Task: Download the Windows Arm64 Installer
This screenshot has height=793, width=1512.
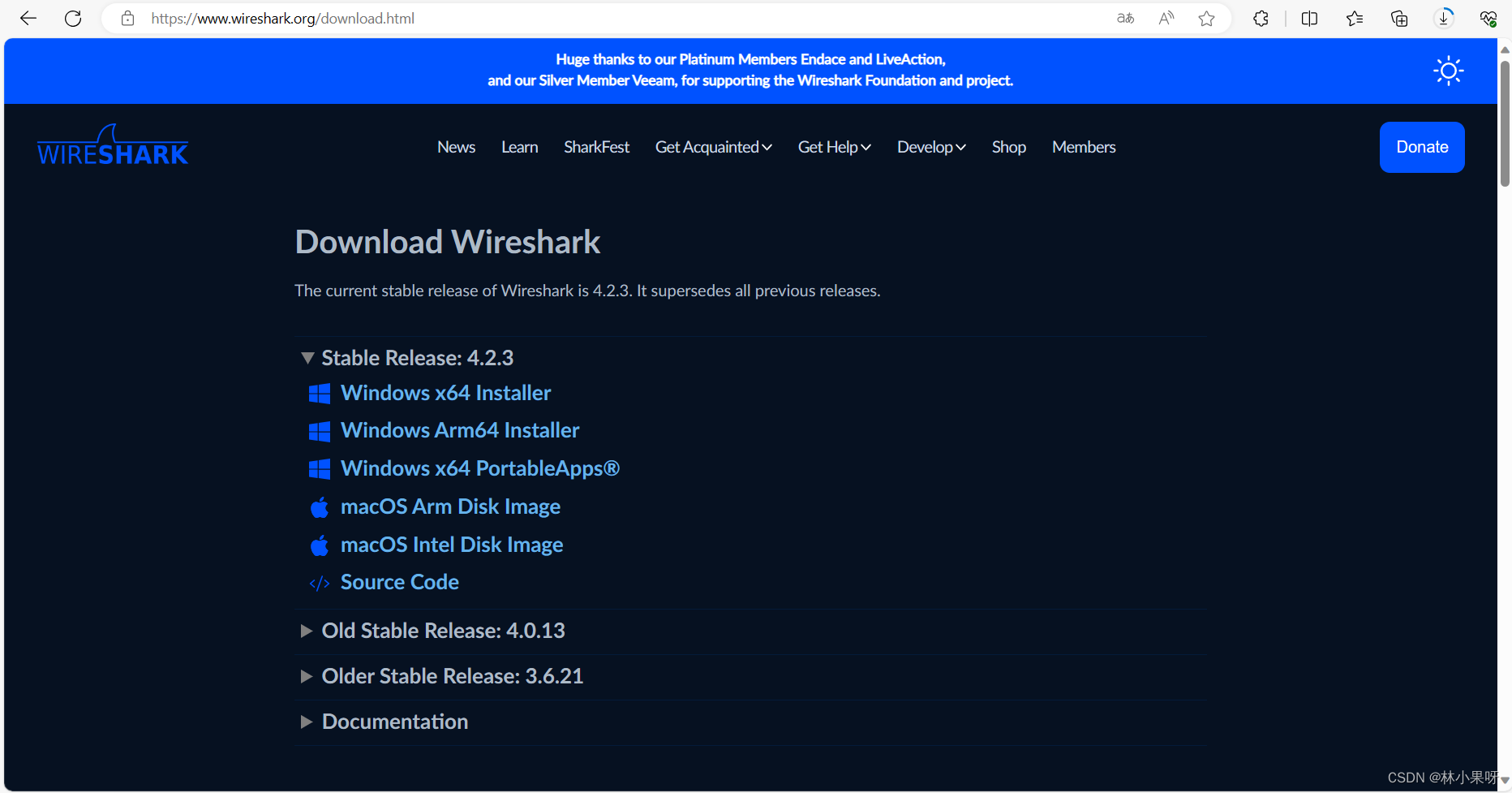Action: point(460,430)
